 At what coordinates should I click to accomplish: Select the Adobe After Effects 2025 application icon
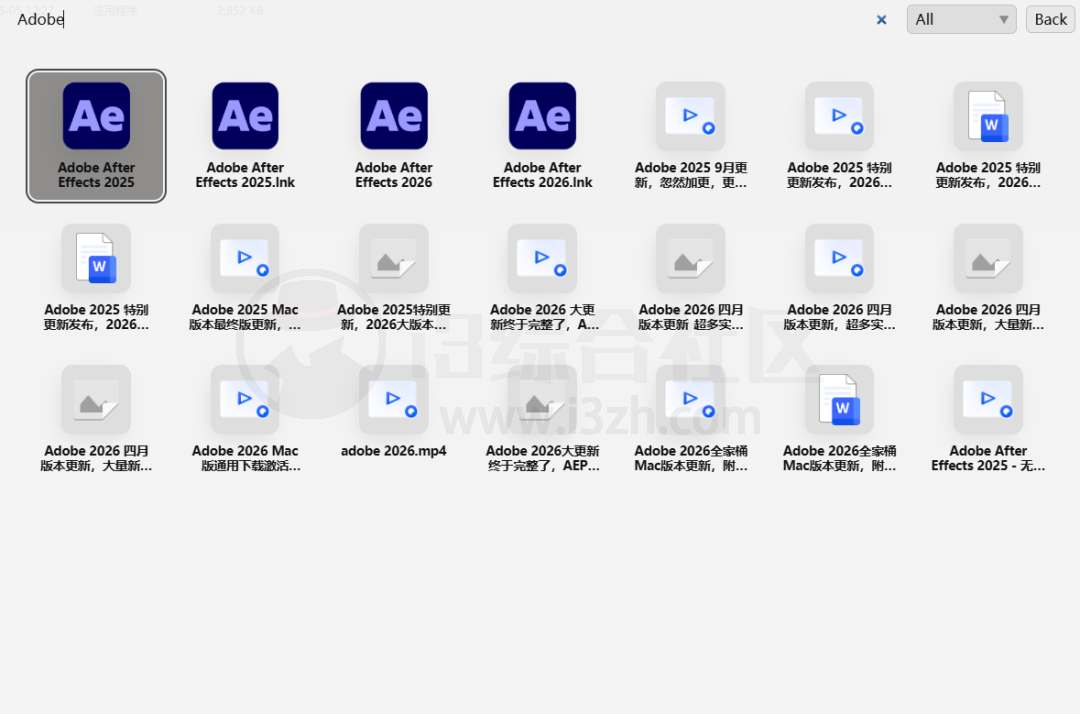tap(96, 136)
